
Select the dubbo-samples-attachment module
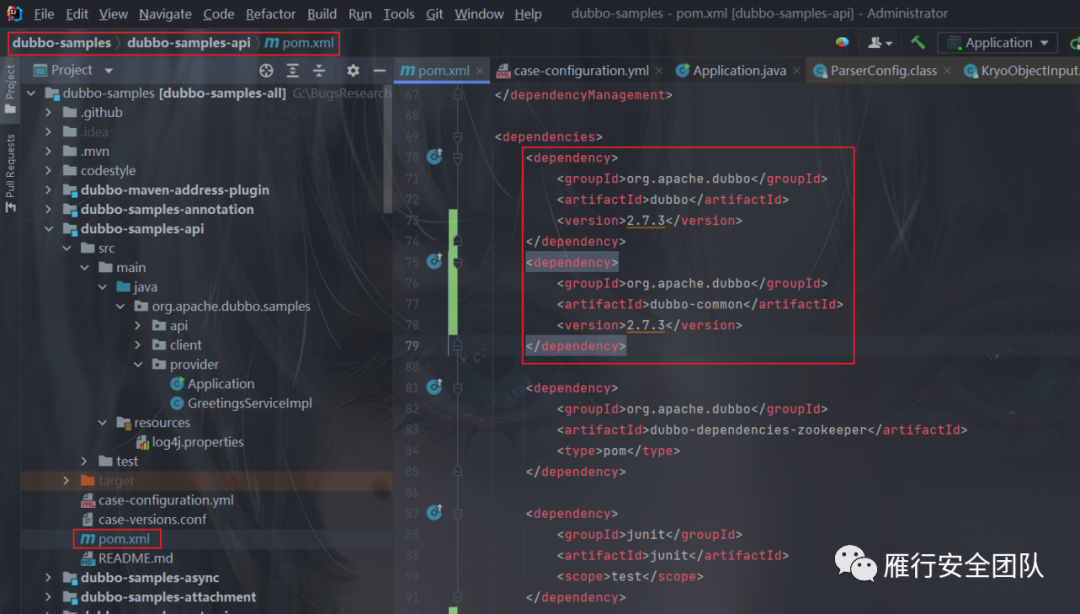pos(168,597)
